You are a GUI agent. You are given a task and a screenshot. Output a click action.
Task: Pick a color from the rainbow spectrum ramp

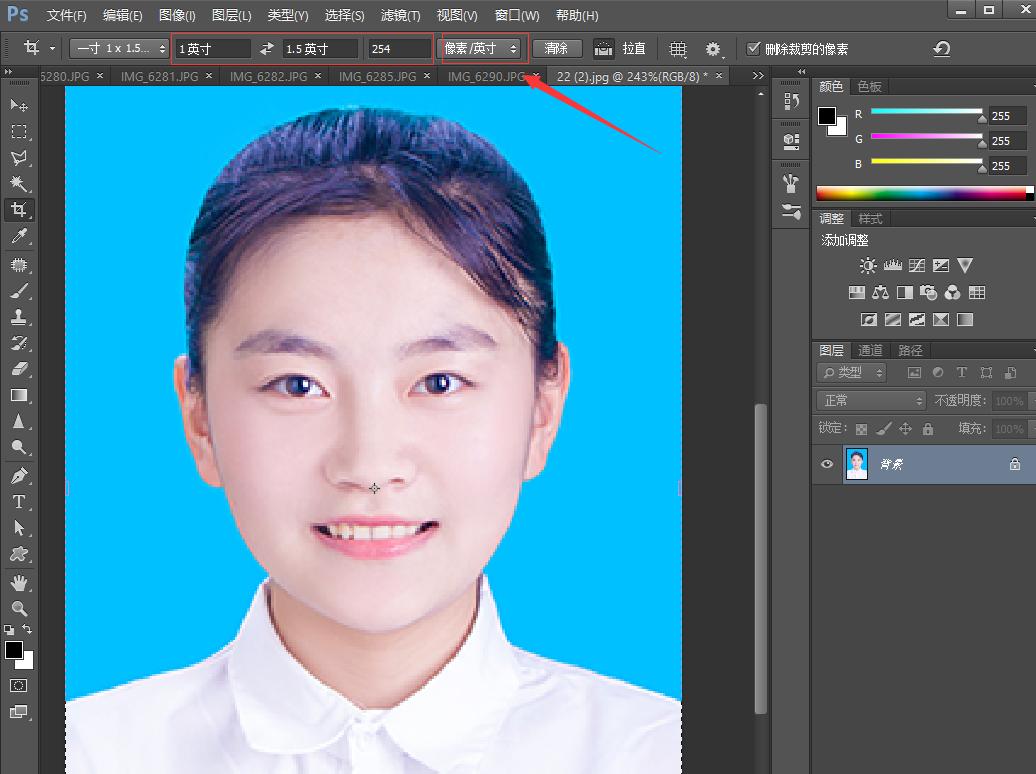920,191
